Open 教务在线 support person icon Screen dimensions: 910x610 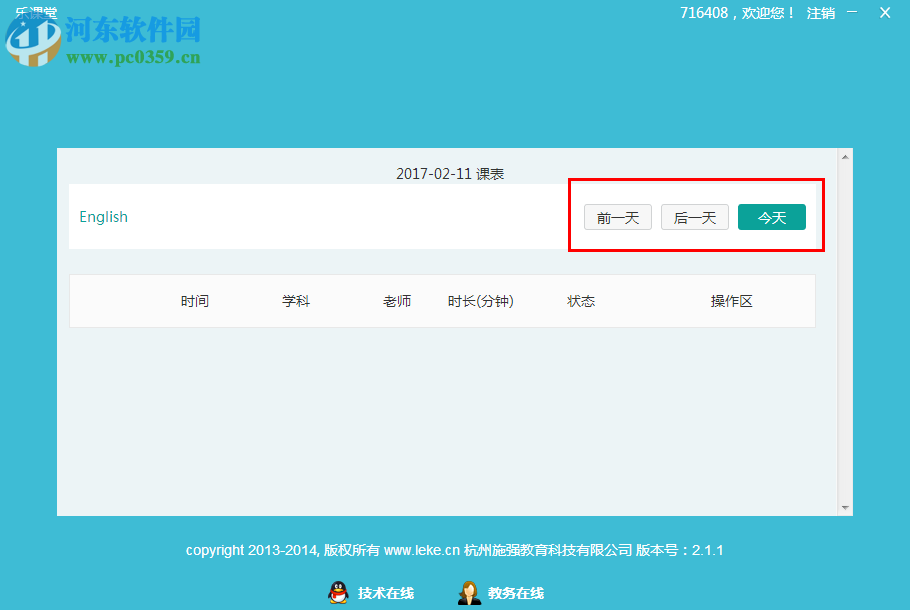(x=469, y=593)
